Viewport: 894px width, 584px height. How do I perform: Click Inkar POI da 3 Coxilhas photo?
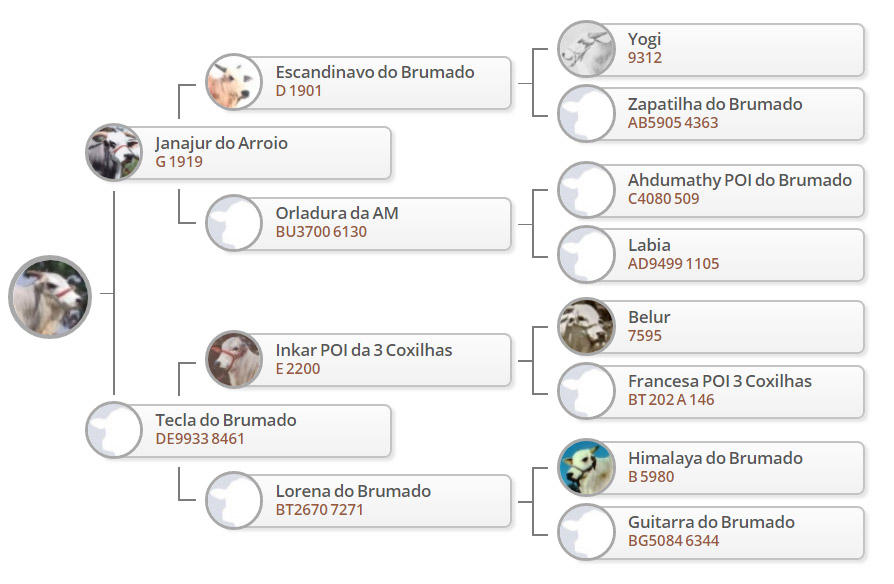pos(234,359)
